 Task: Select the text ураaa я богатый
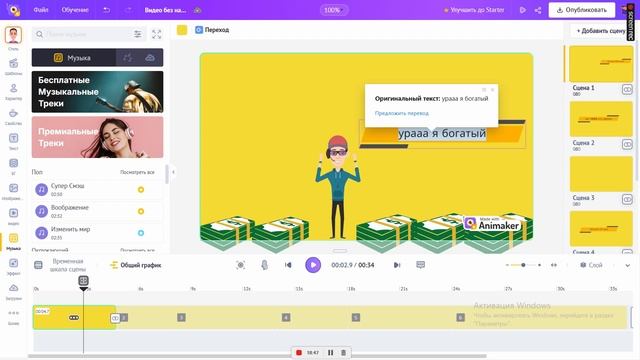tap(442, 133)
